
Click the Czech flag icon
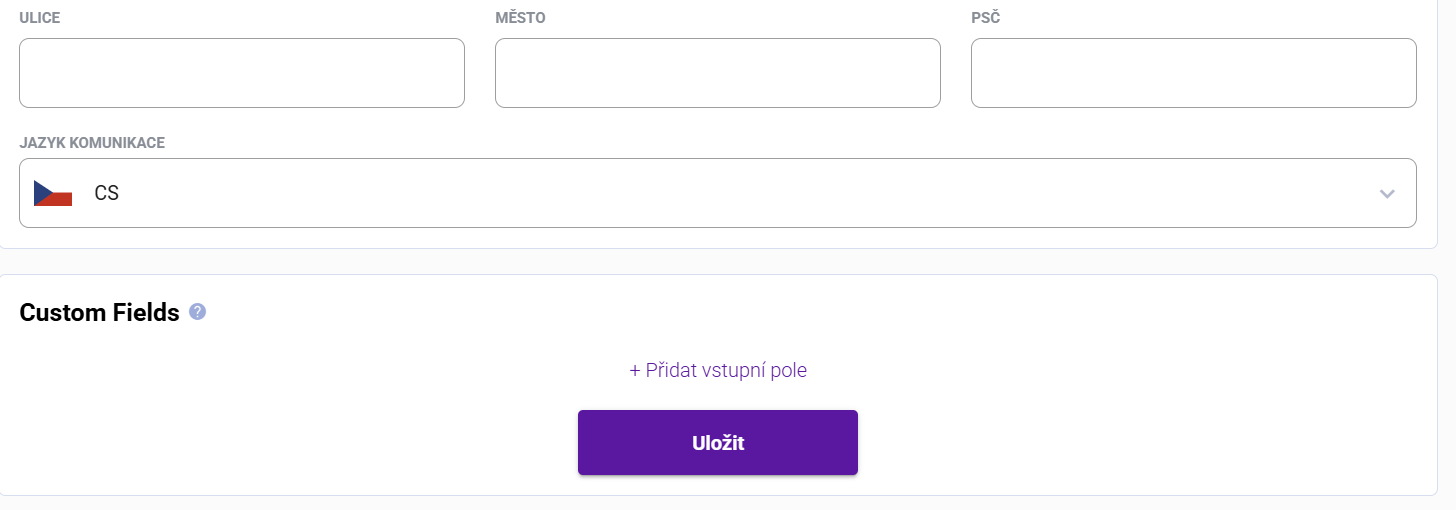(x=53, y=193)
